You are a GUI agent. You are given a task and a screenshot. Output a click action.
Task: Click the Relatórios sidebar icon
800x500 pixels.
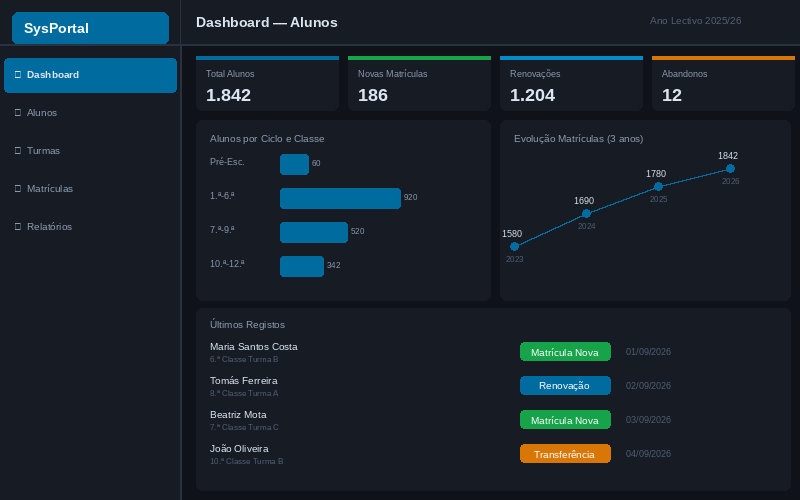pos(18,227)
